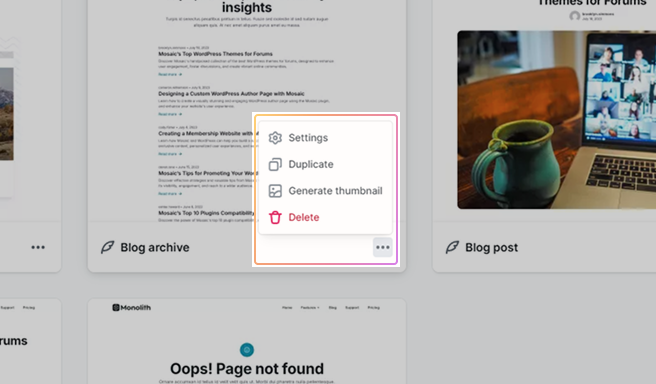Click the Blog archive template name
The width and height of the screenshot is (656, 384).
(155, 247)
